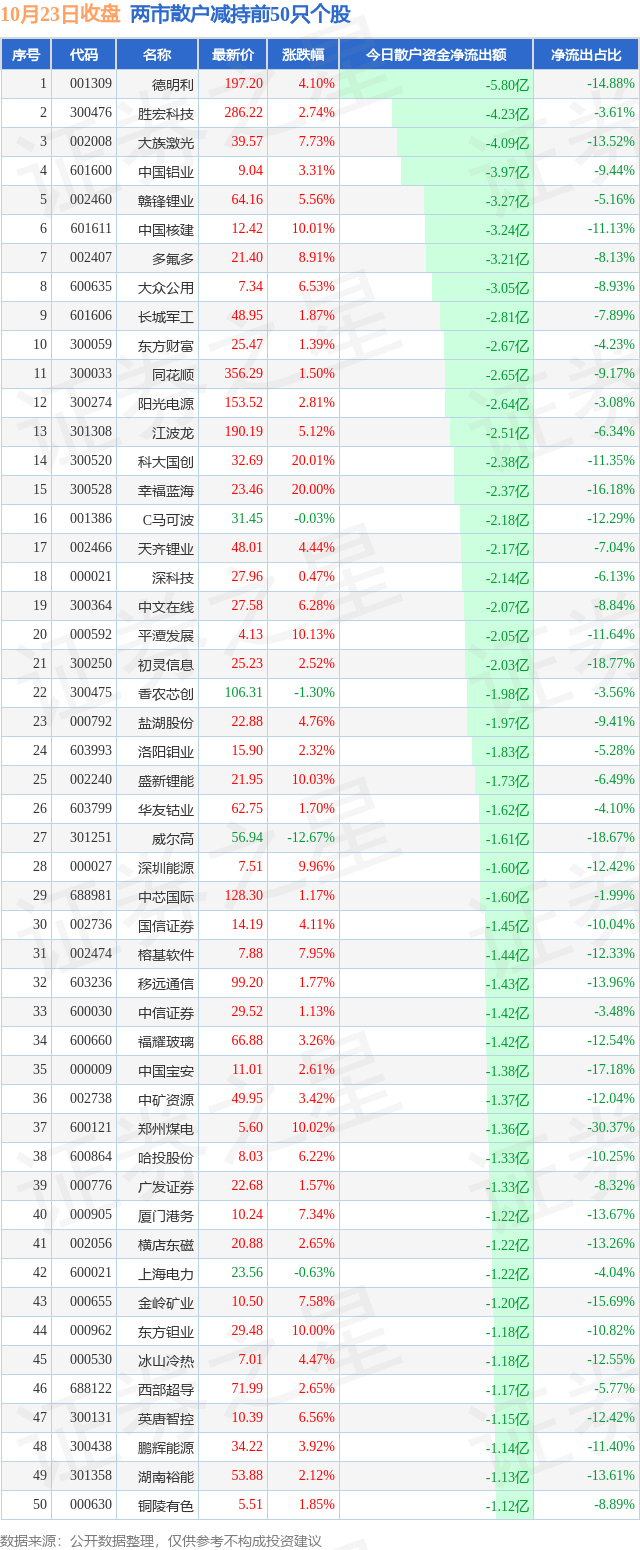Click the 净流出占比 column header

[586, 55]
